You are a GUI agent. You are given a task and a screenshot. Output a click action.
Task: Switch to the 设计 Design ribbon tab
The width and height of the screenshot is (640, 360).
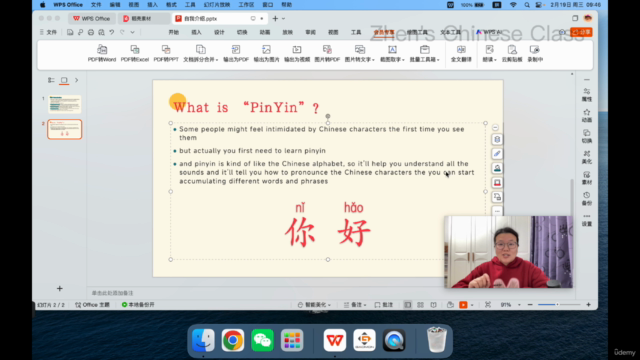pos(219,32)
